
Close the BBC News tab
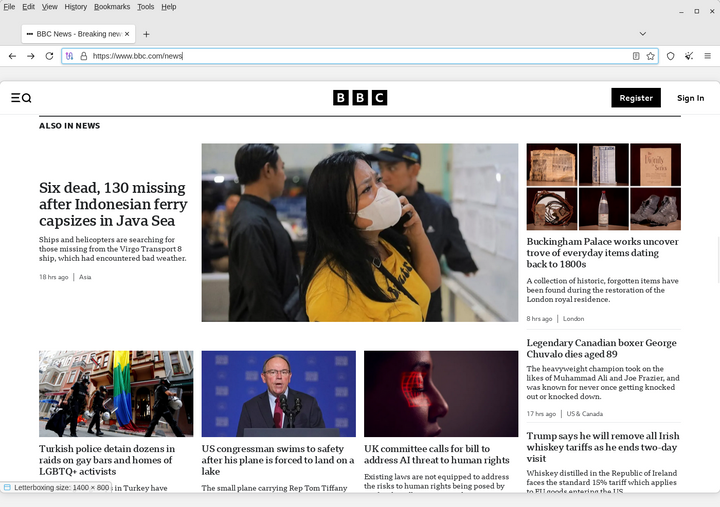pos(127,34)
